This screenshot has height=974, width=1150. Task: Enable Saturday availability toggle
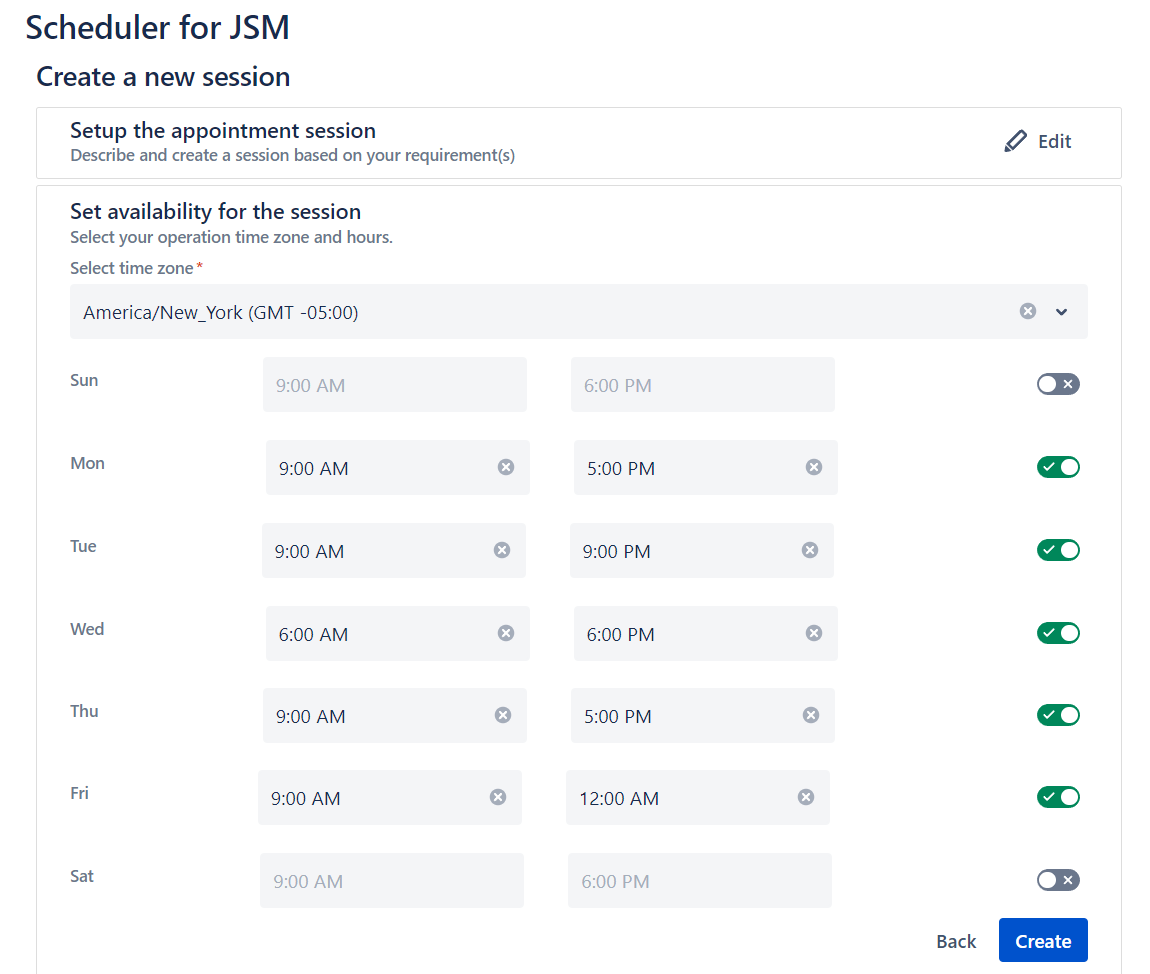pos(1058,880)
